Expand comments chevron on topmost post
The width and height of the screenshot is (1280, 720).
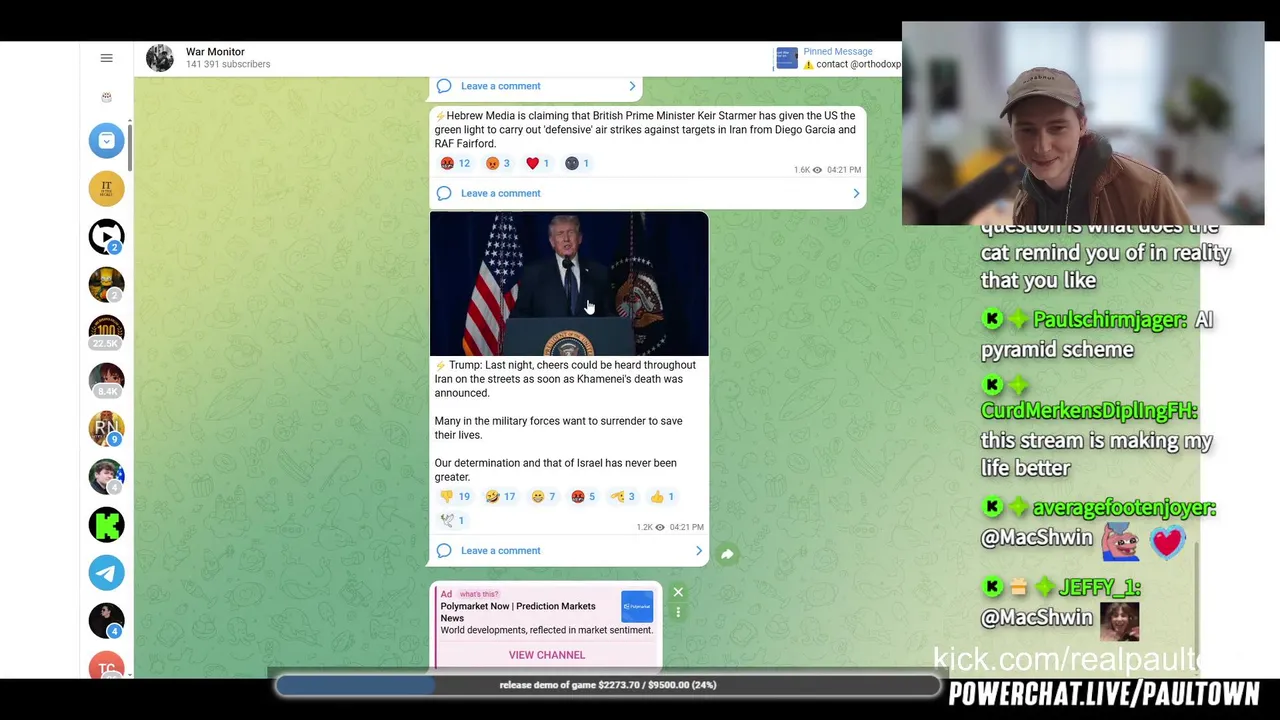tap(632, 86)
